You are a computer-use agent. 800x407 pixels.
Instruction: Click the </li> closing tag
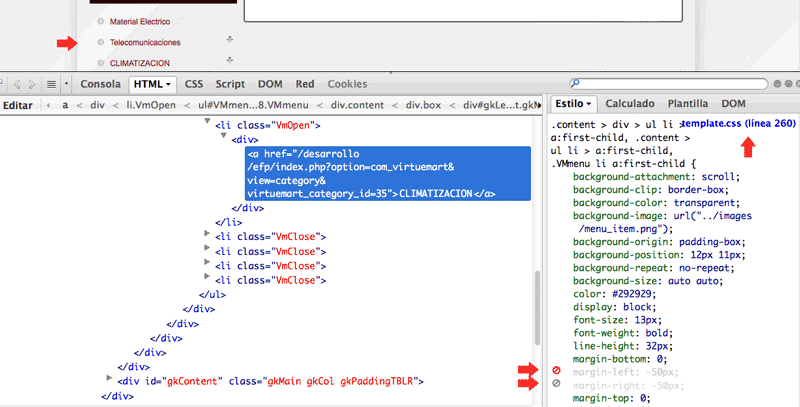point(229,222)
